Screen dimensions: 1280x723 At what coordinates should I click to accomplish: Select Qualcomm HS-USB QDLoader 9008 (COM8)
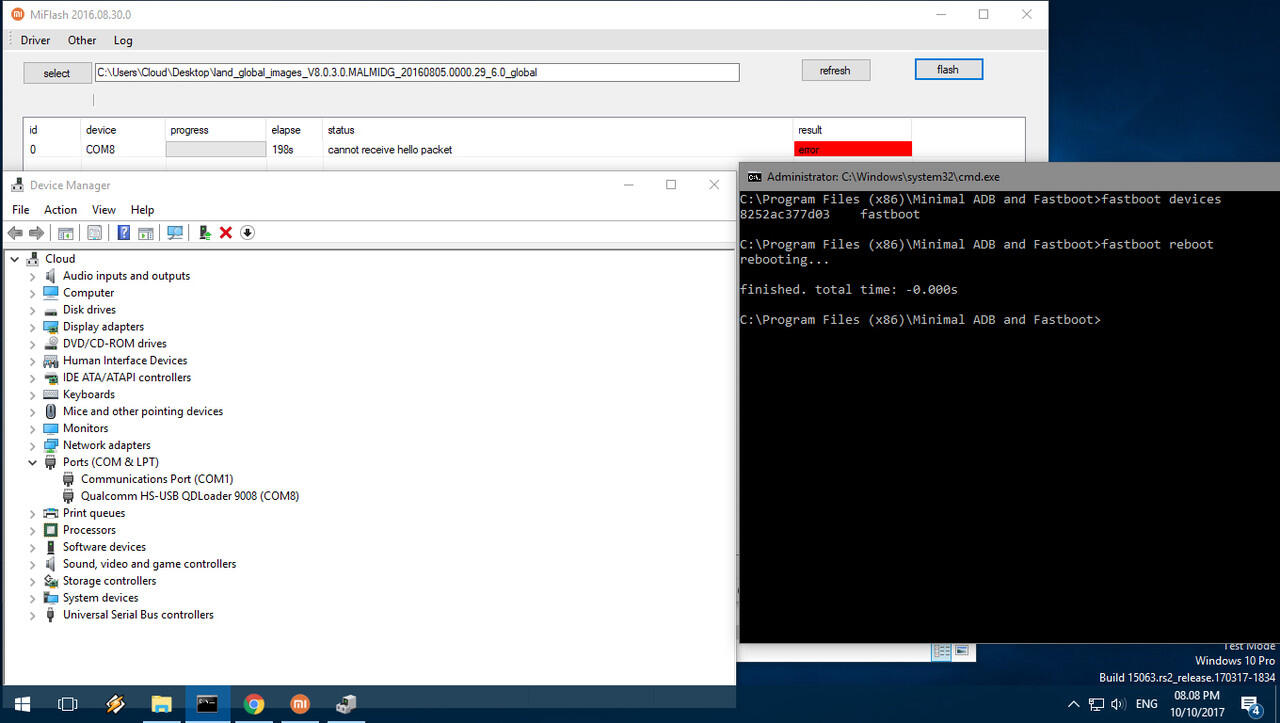(189, 496)
